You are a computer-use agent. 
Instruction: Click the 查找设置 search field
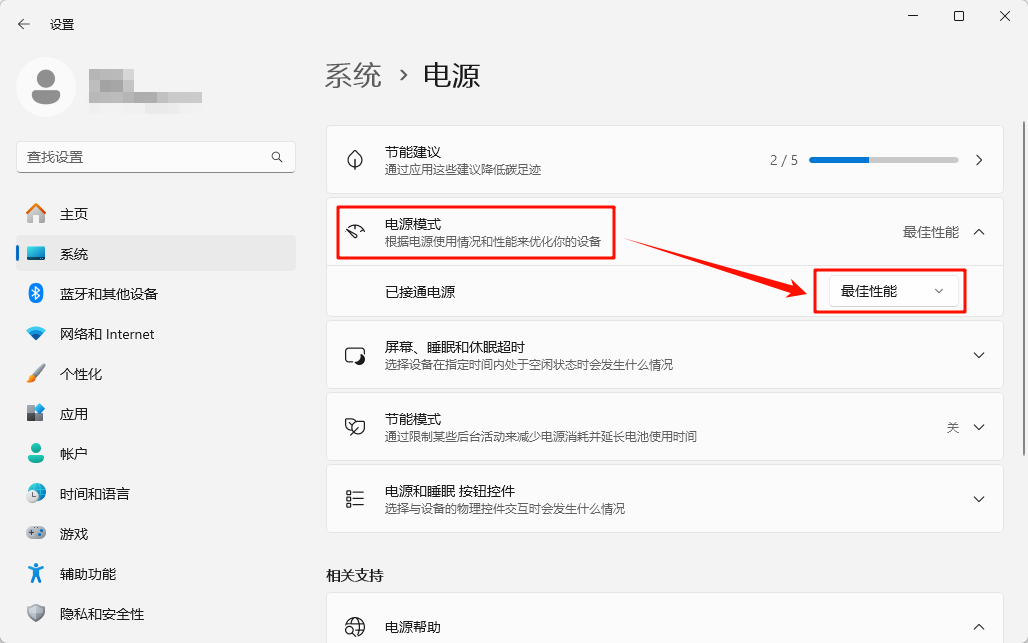point(145,157)
